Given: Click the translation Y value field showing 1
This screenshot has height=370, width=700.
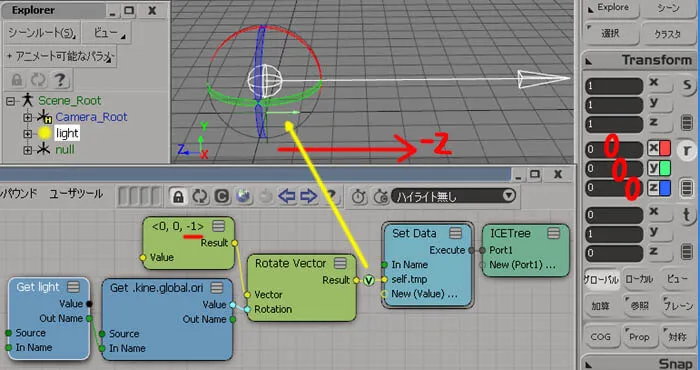Looking at the screenshot, I should point(614,234).
